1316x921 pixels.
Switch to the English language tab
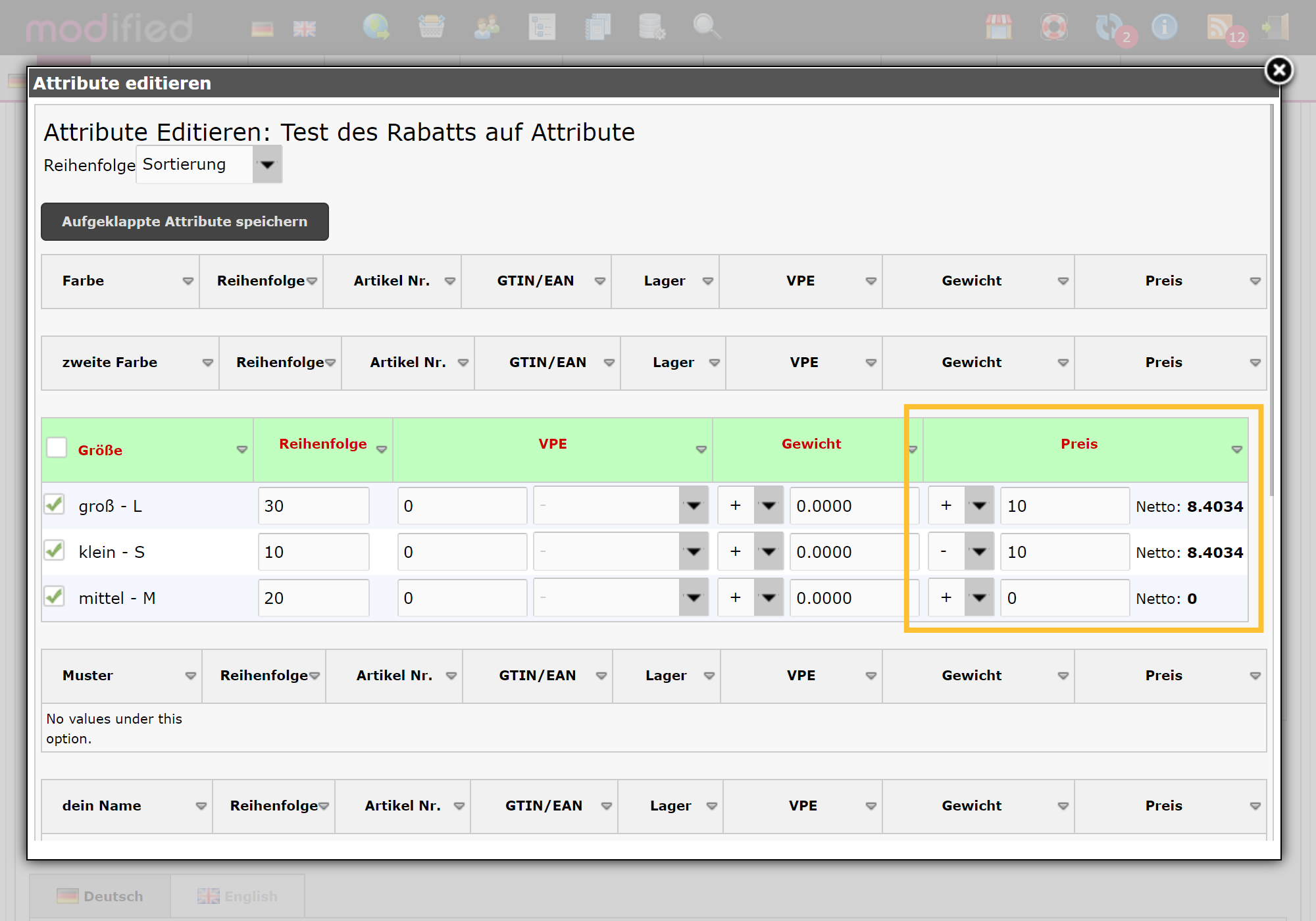238,896
